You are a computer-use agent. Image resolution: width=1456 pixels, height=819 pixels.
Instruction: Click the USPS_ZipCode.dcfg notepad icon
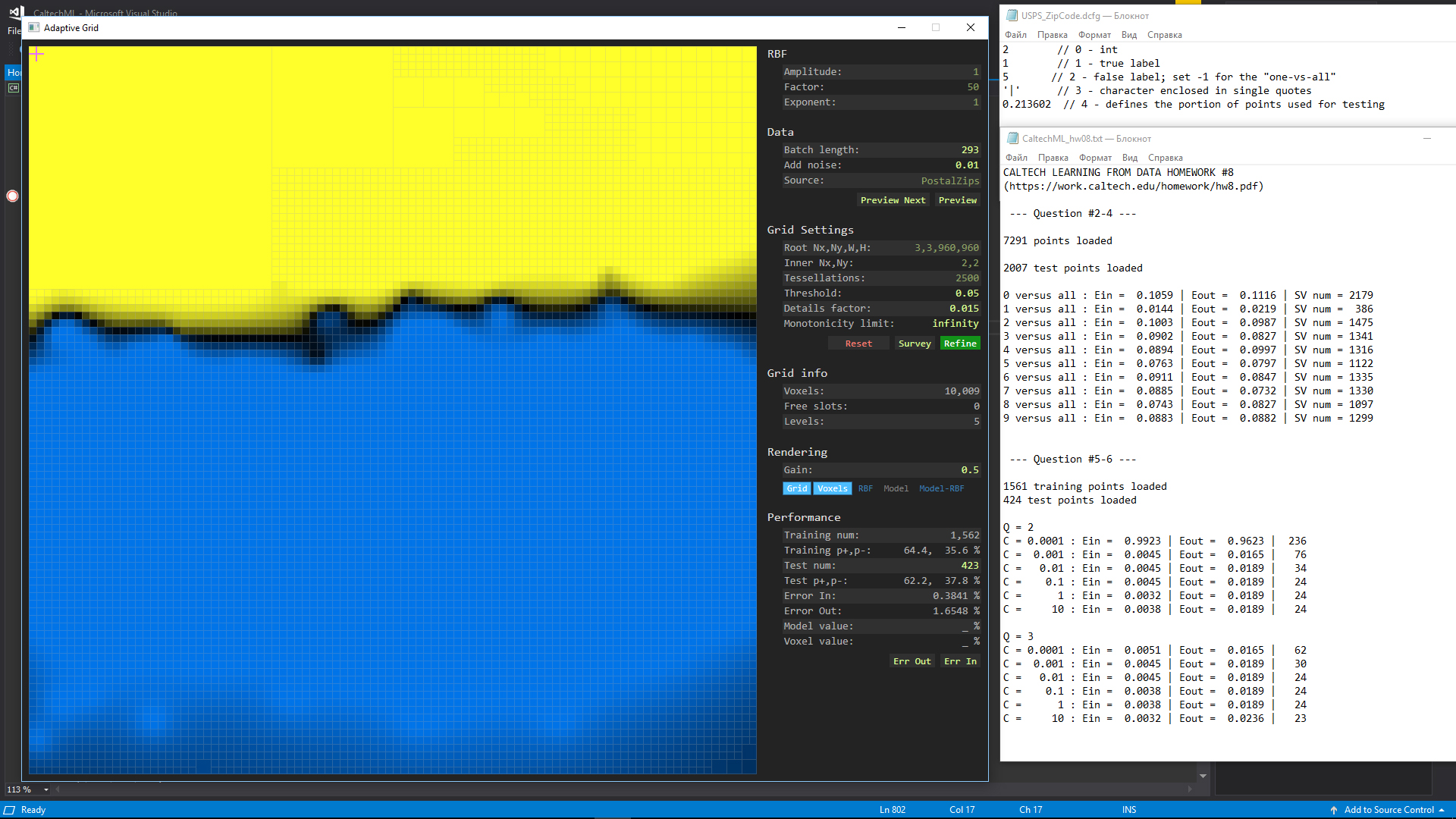[1012, 15]
